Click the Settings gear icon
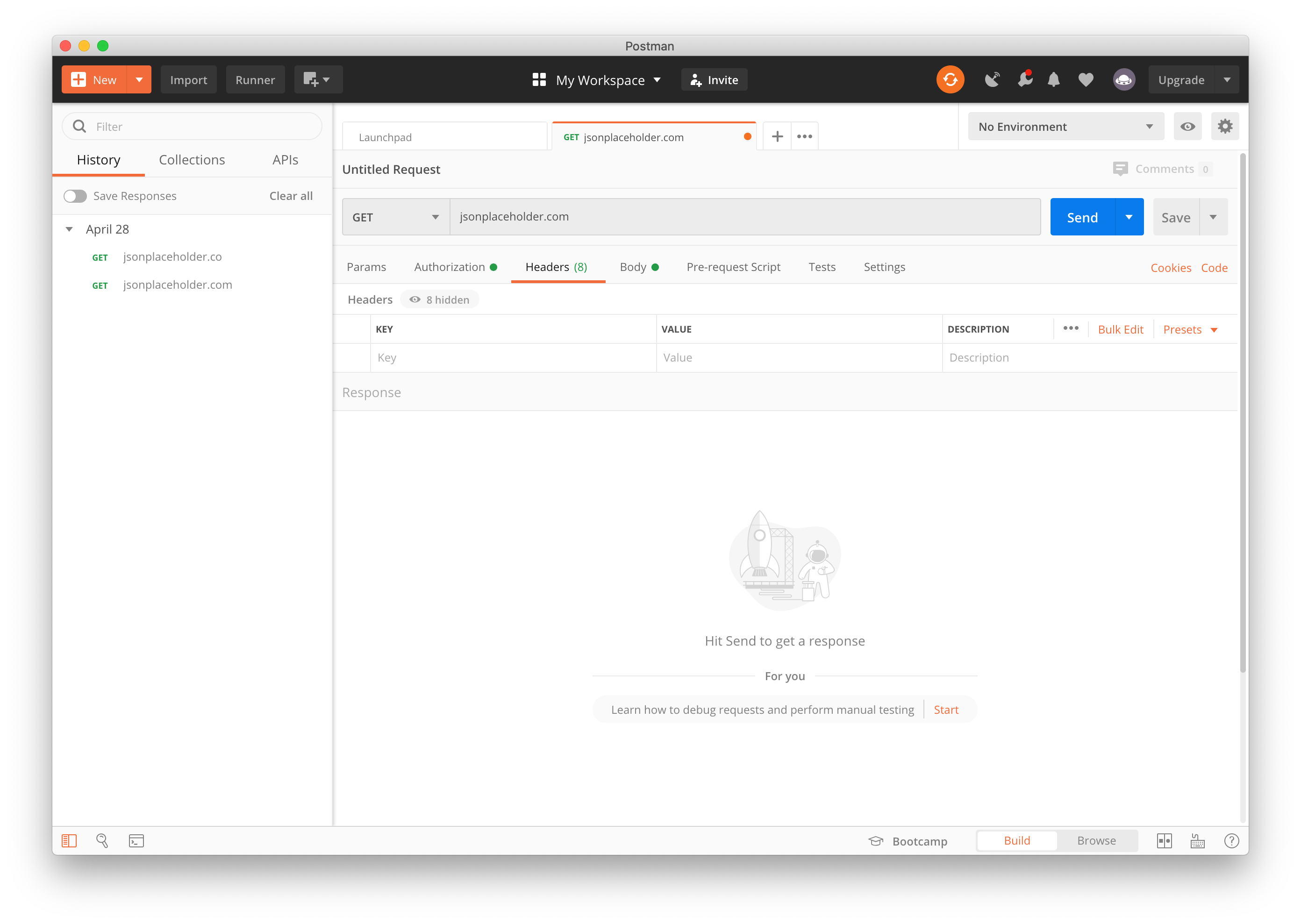This screenshot has height=924, width=1301. (x=1224, y=126)
